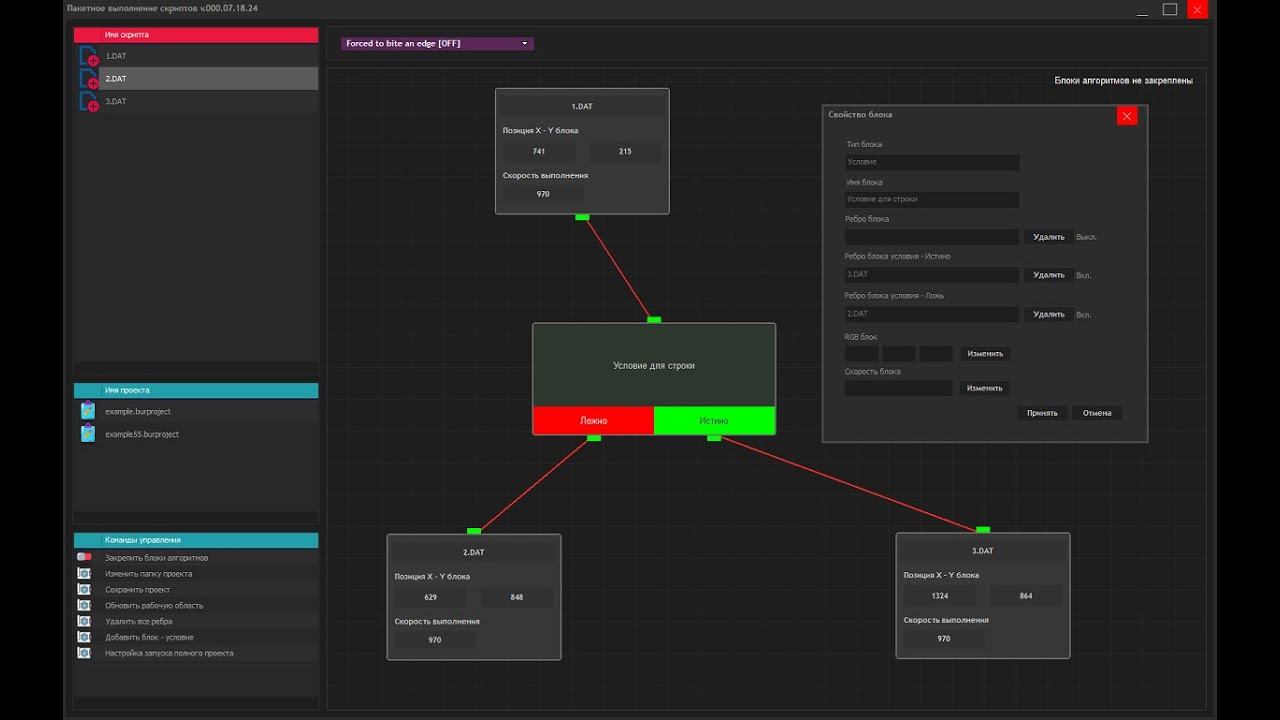Click Обновить рабочую область command

click(x=154, y=605)
